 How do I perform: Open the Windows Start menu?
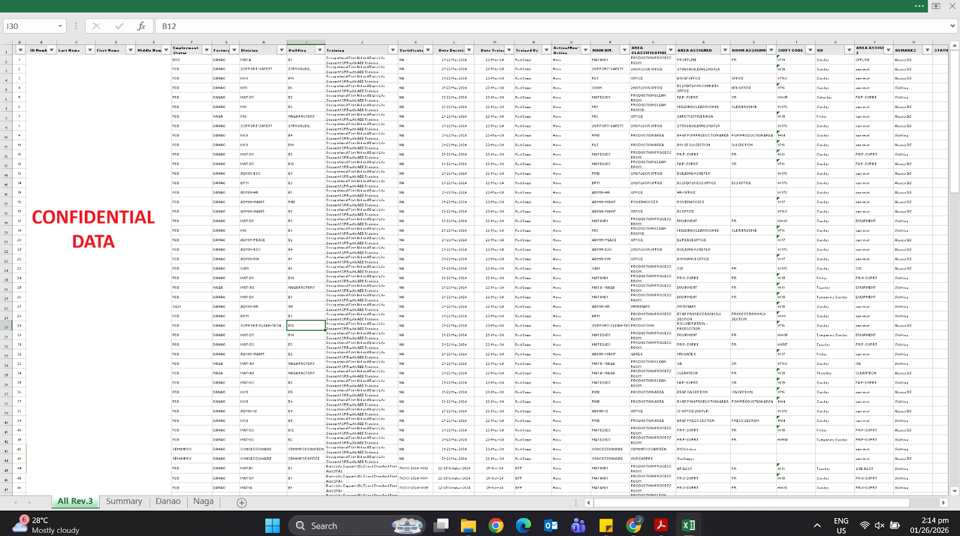click(x=272, y=525)
